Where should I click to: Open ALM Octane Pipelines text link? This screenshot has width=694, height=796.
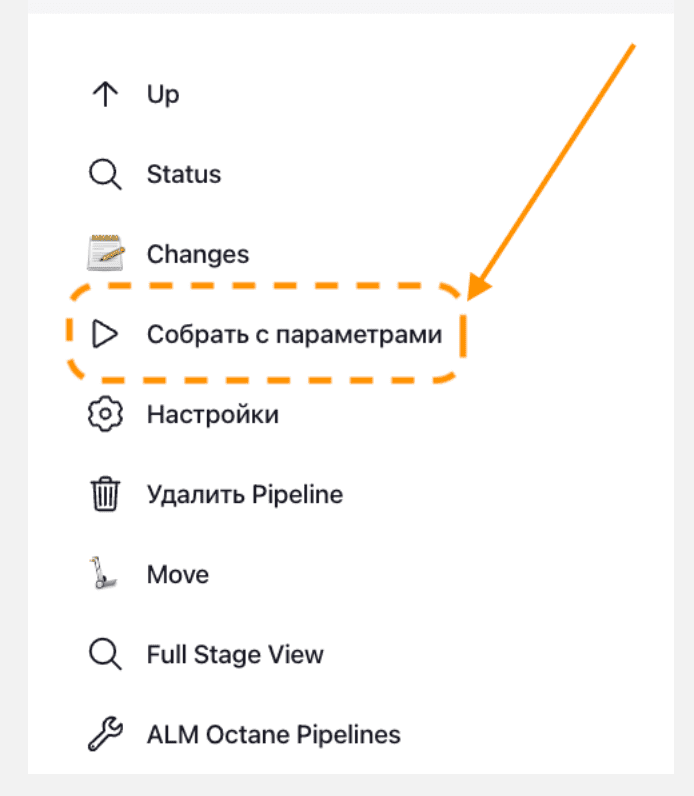point(274,735)
